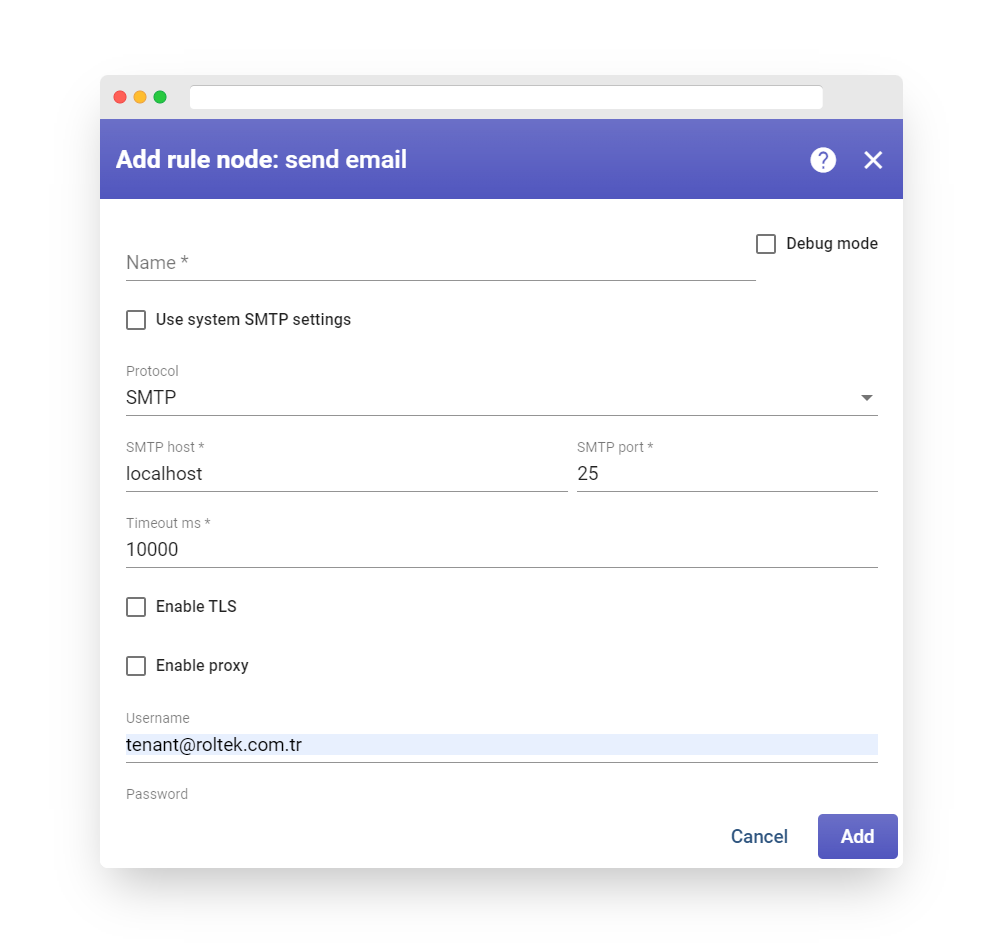Open the SMTP protocol selection field
The image size is (1003, 943).
502,398
